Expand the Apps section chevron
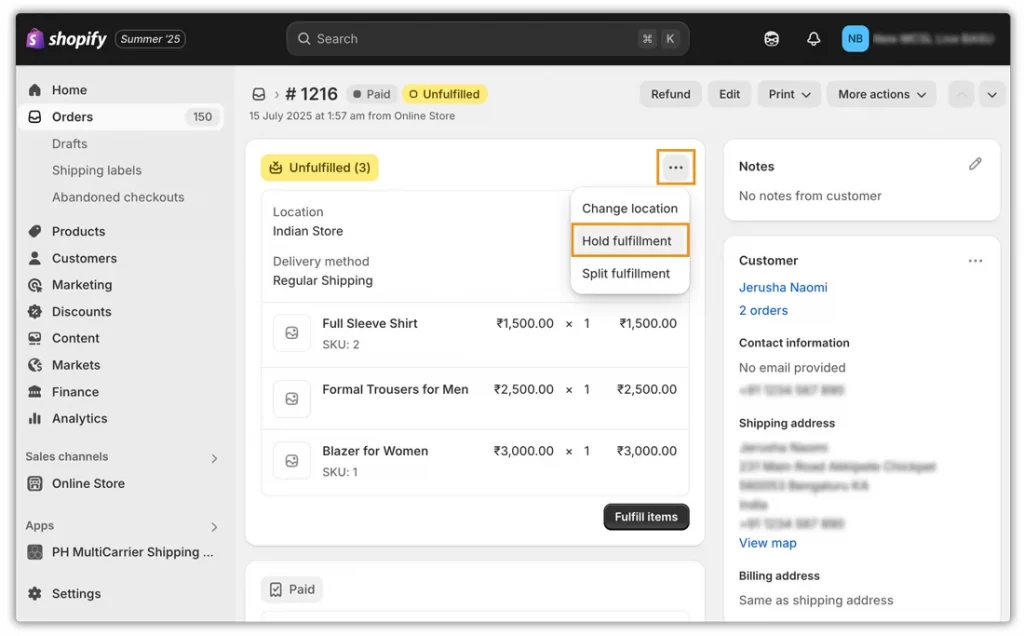Viewport: 1024px width, 636px height. click(212, 526)
